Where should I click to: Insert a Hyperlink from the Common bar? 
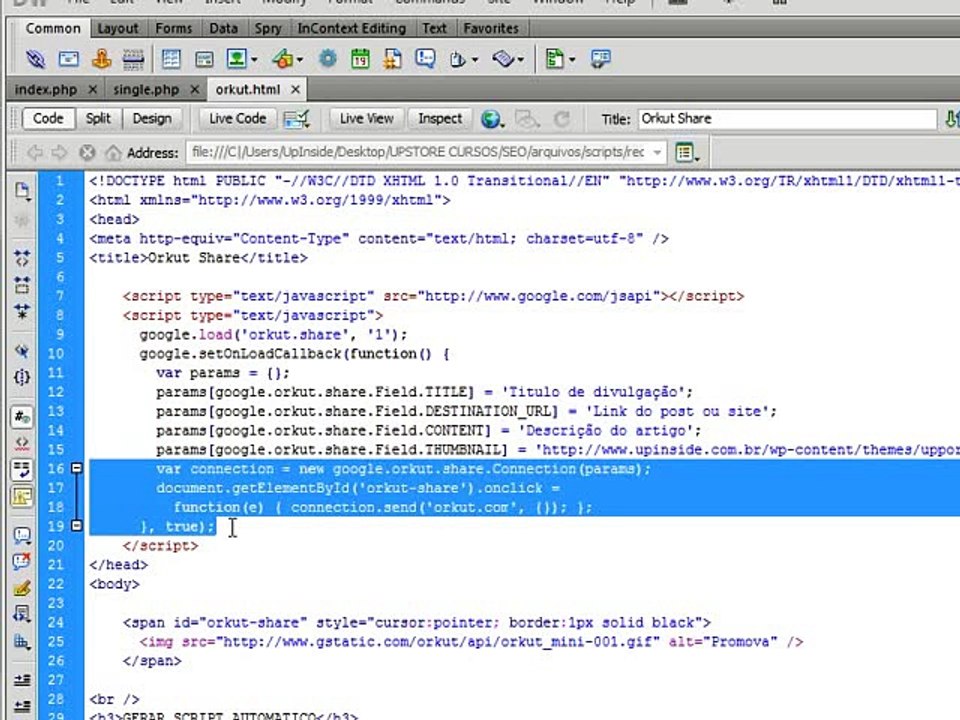point(36,59)
